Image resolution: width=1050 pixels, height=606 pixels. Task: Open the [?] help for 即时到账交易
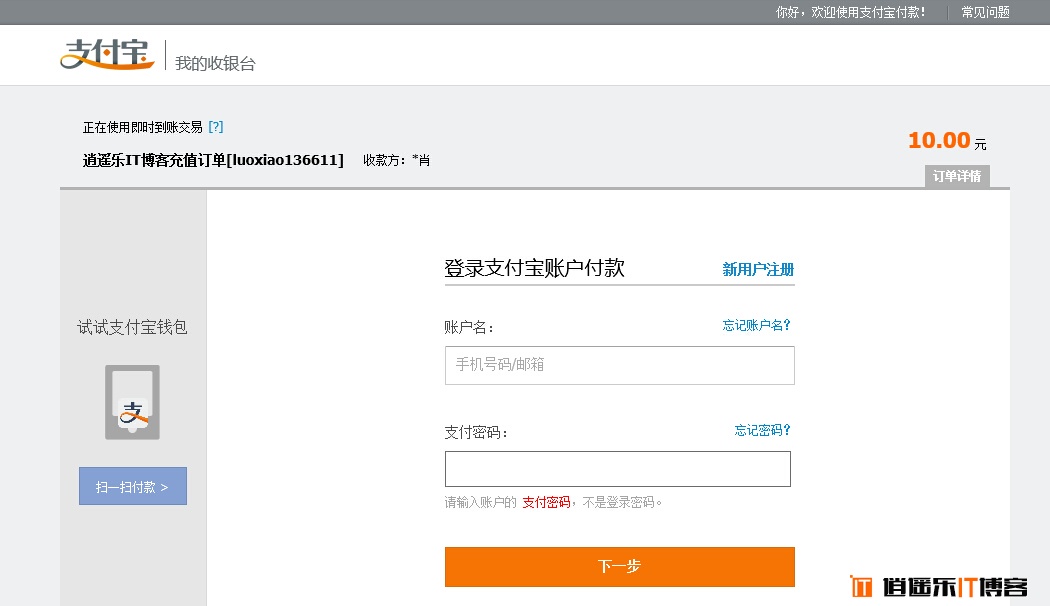point(216,127)
